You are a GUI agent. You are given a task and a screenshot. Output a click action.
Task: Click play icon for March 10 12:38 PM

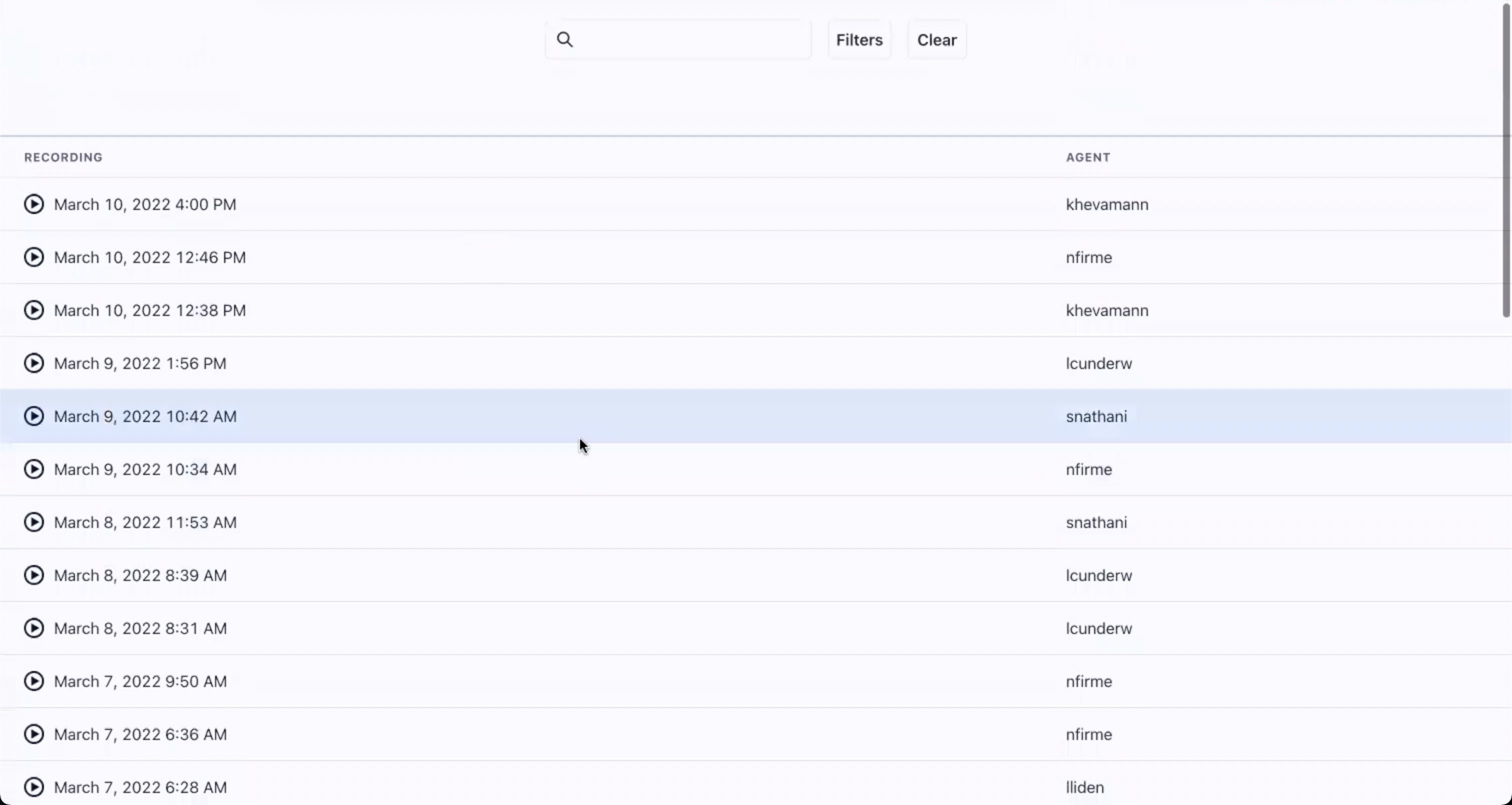coord(34,310)
